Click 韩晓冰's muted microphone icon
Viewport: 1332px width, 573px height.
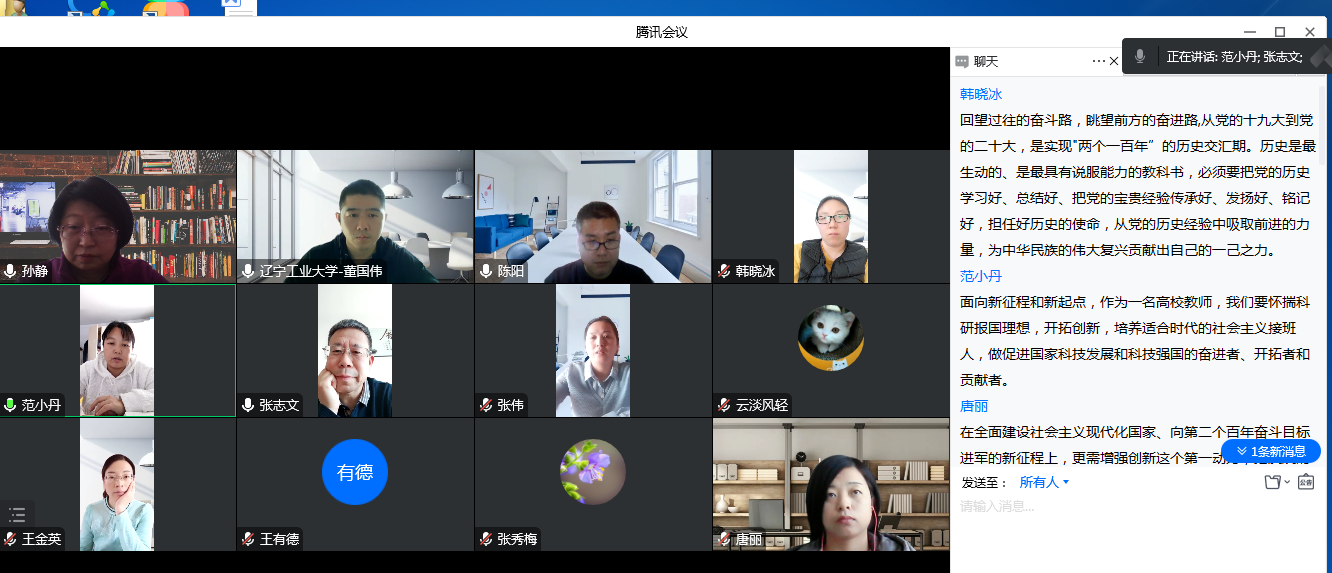point(724,271)
